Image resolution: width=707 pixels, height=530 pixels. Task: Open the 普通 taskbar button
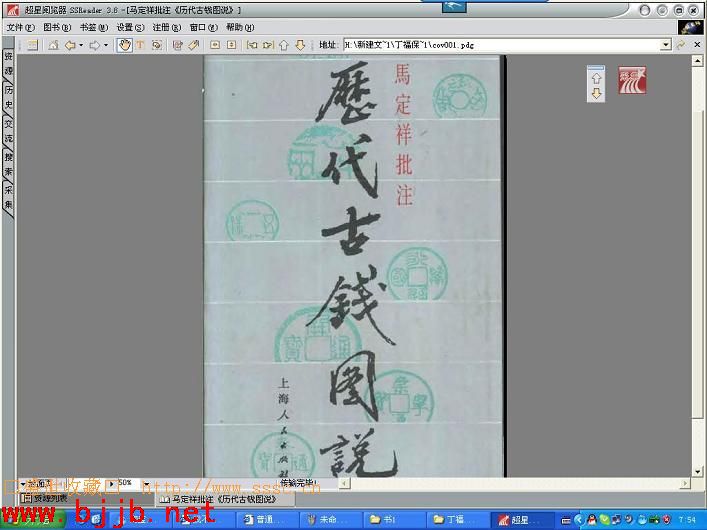(266, 520)
